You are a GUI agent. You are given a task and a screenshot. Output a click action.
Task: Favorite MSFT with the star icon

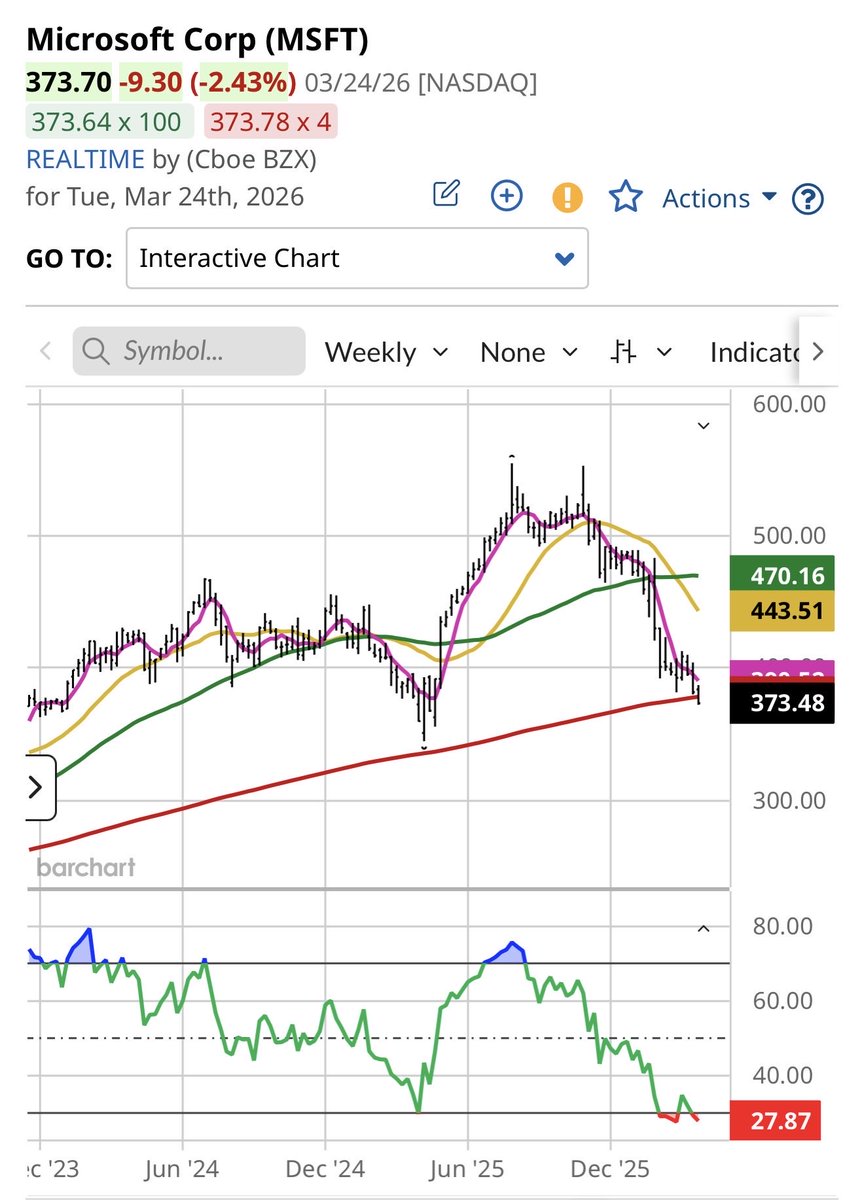point(626,196)
